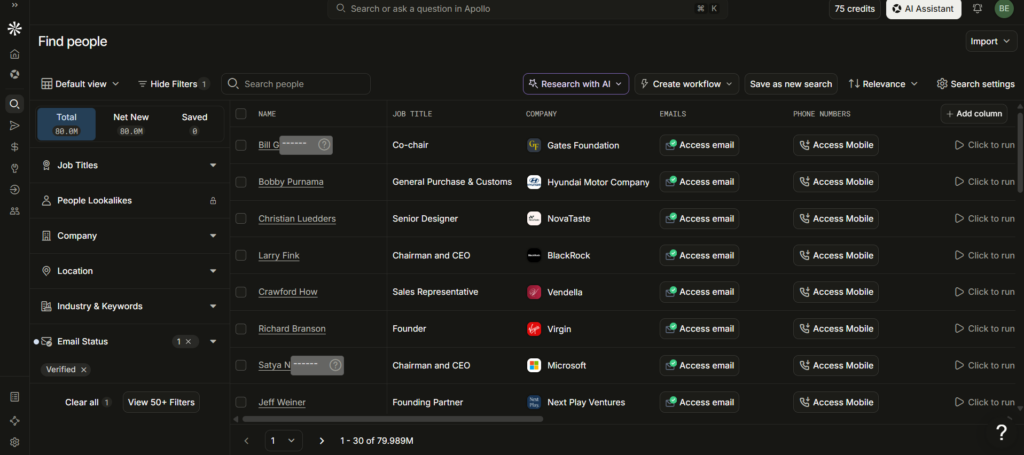Image resolution: width=1024 pixels, height=455 pixels.
Task: Clear Email Status count badge x
Action: tap(188, 341)
